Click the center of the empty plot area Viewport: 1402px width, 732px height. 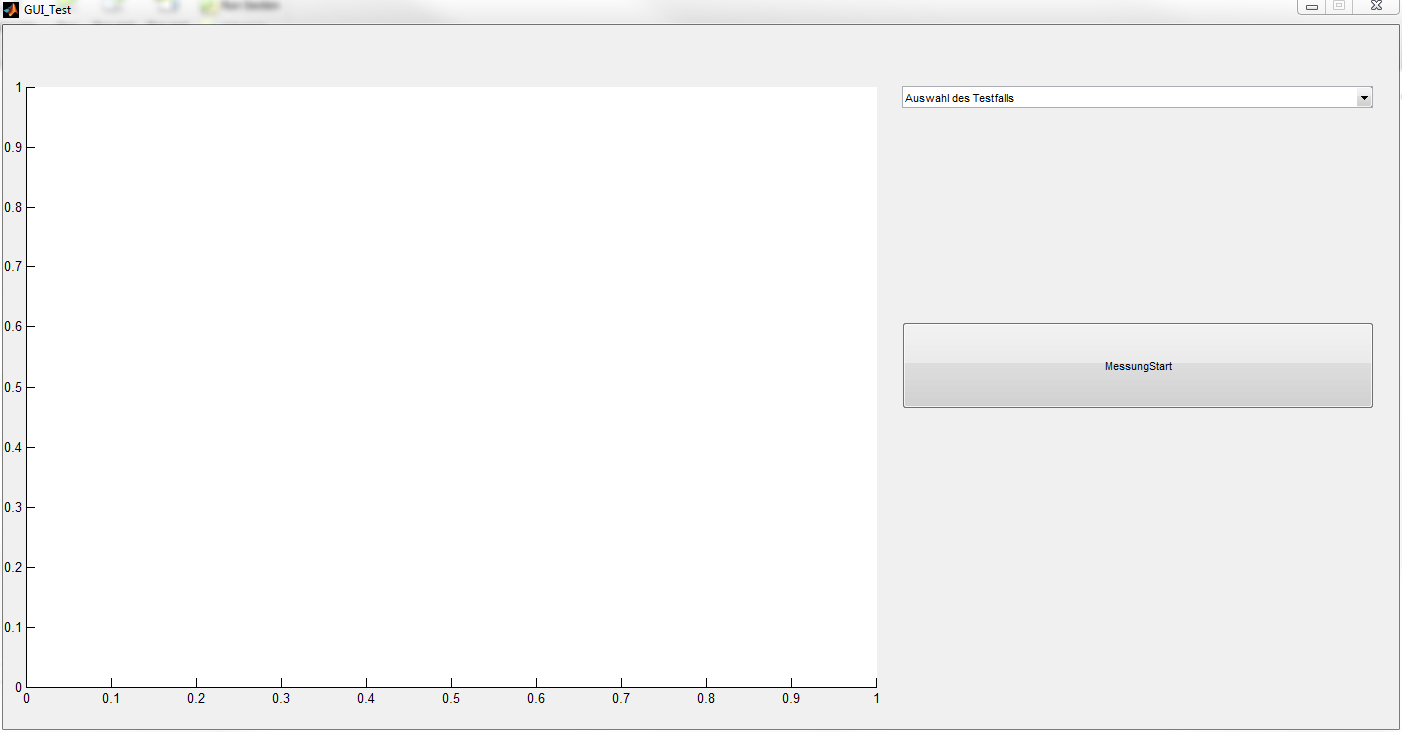tap(451, 387)
